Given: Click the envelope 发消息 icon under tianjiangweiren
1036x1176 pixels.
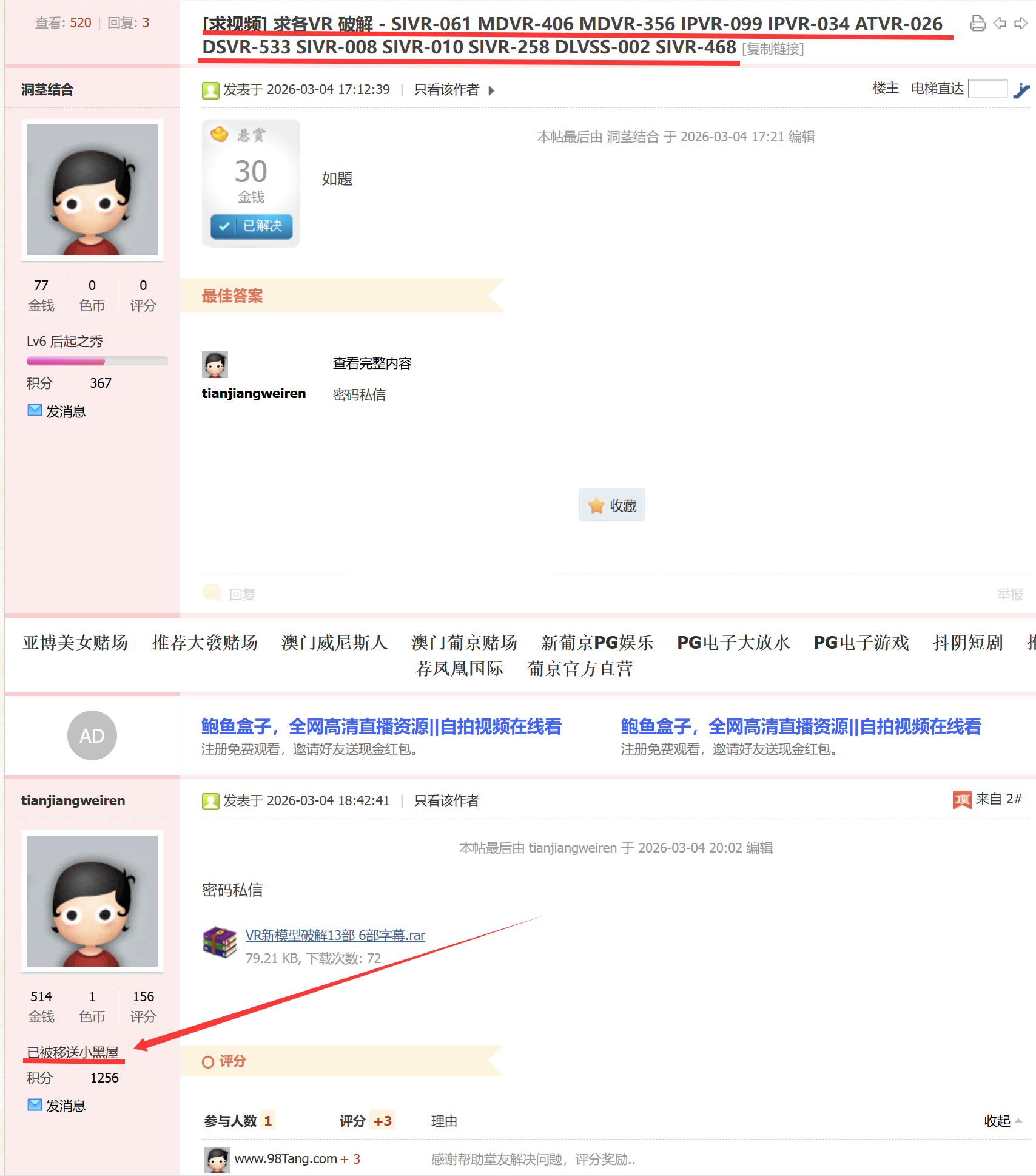Looking at the screenshot, I should coord(35,1105).
